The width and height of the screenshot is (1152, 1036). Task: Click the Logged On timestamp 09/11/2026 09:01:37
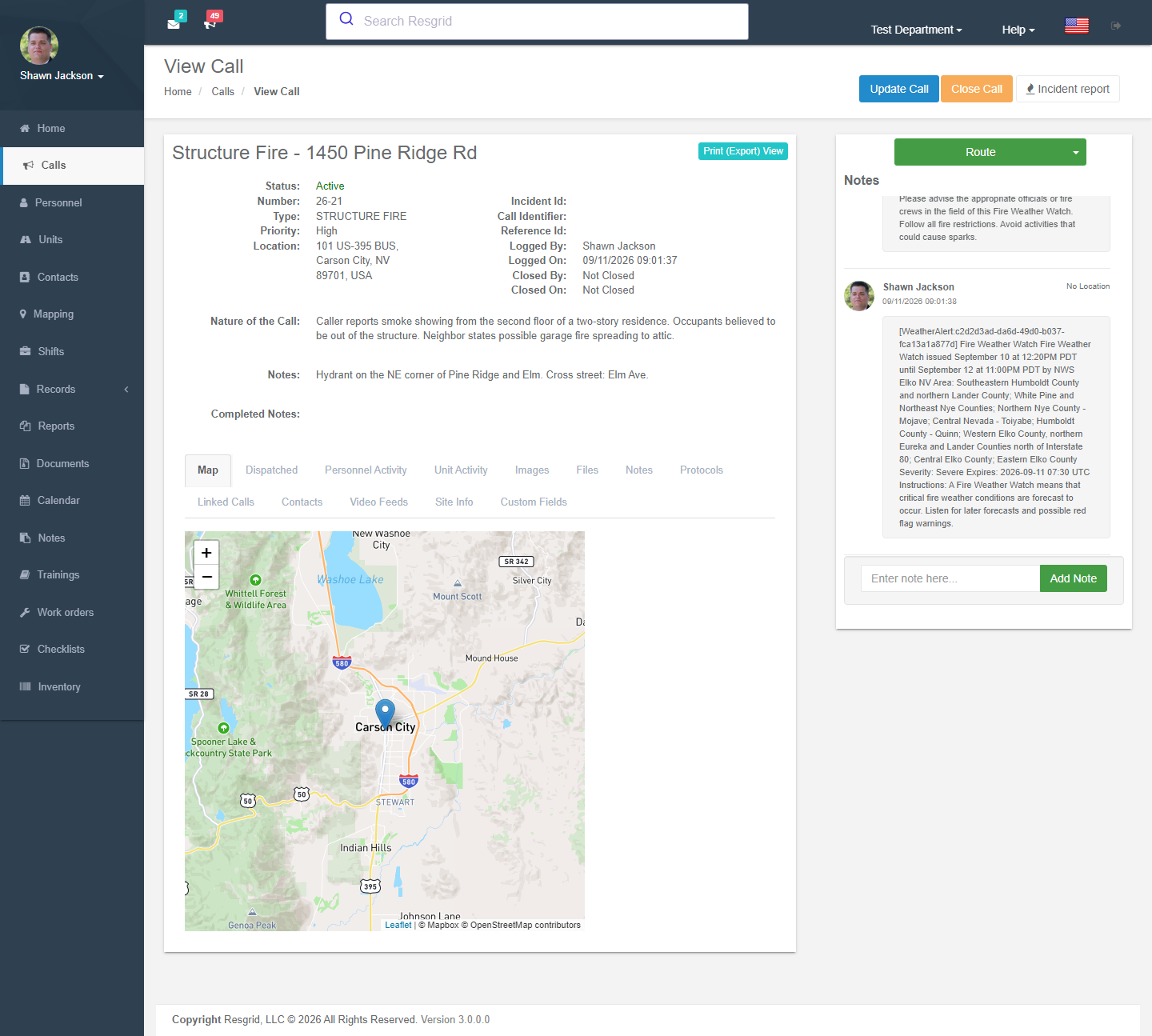(630, 261)
